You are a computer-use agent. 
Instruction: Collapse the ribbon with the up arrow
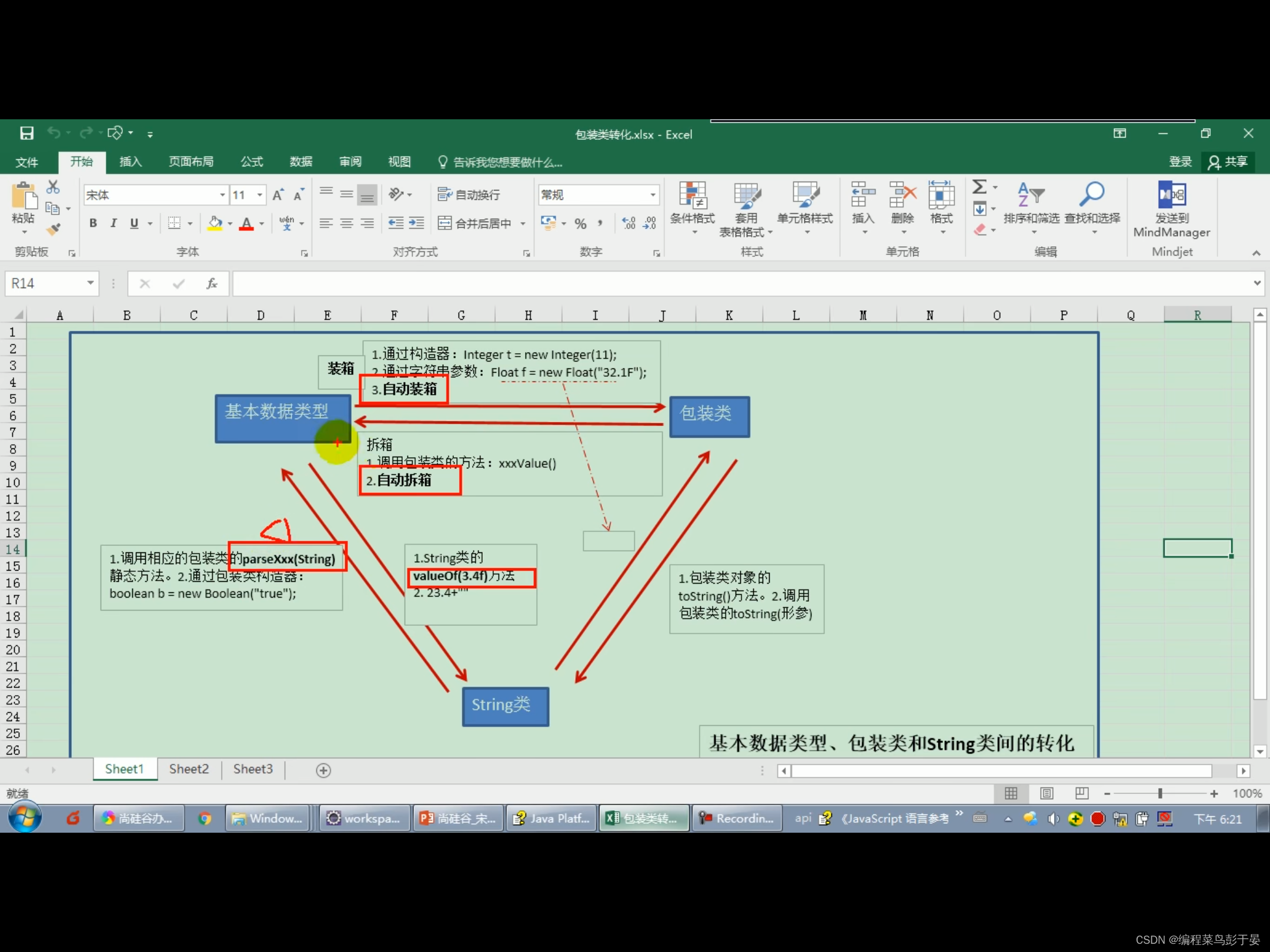point(1256,253)
